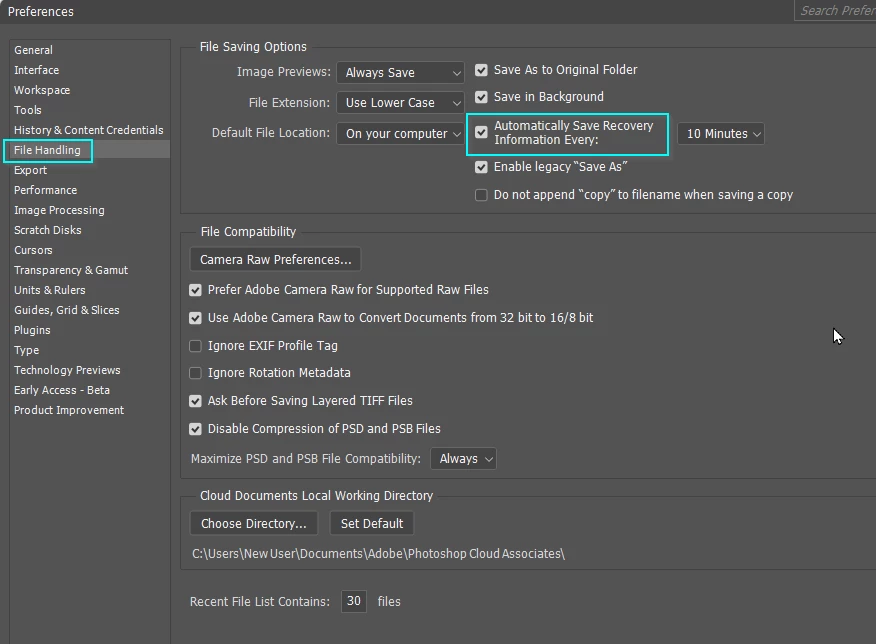Screen dimensions: 876x644
Task: Open Maximize PSD and PSB Compatibility dropdown
Action: point(463,459)
